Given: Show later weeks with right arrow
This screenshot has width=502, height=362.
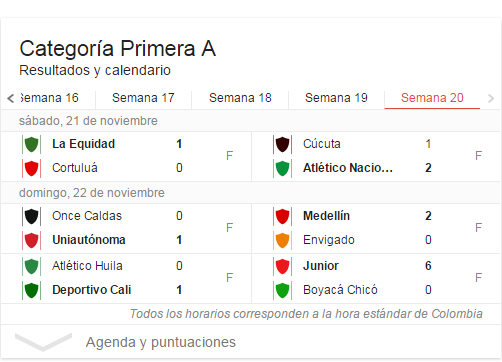Looking at the screenshot, I should tap(491, 98).
